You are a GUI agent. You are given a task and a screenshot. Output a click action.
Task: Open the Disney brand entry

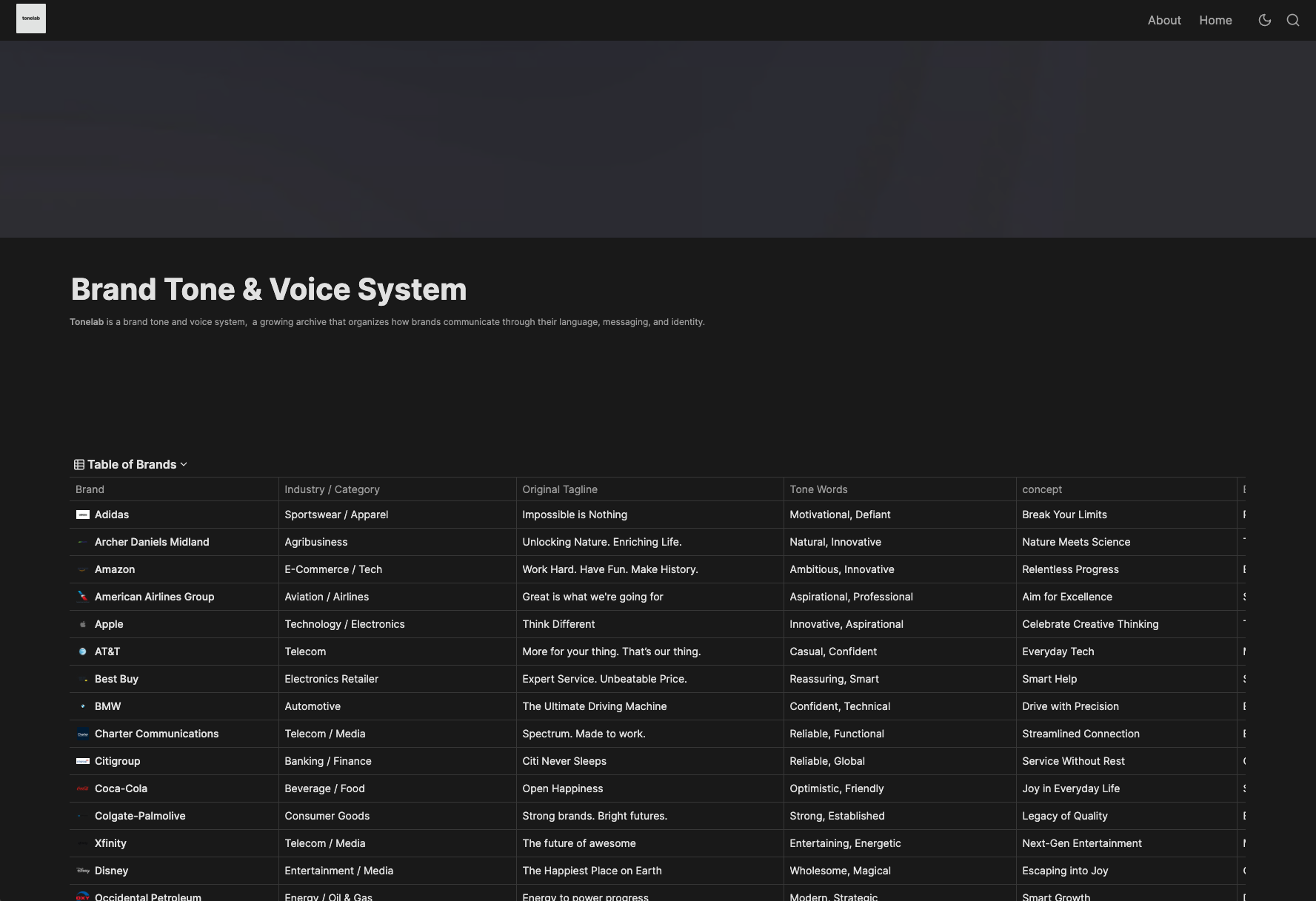click(x=111, y=871)
